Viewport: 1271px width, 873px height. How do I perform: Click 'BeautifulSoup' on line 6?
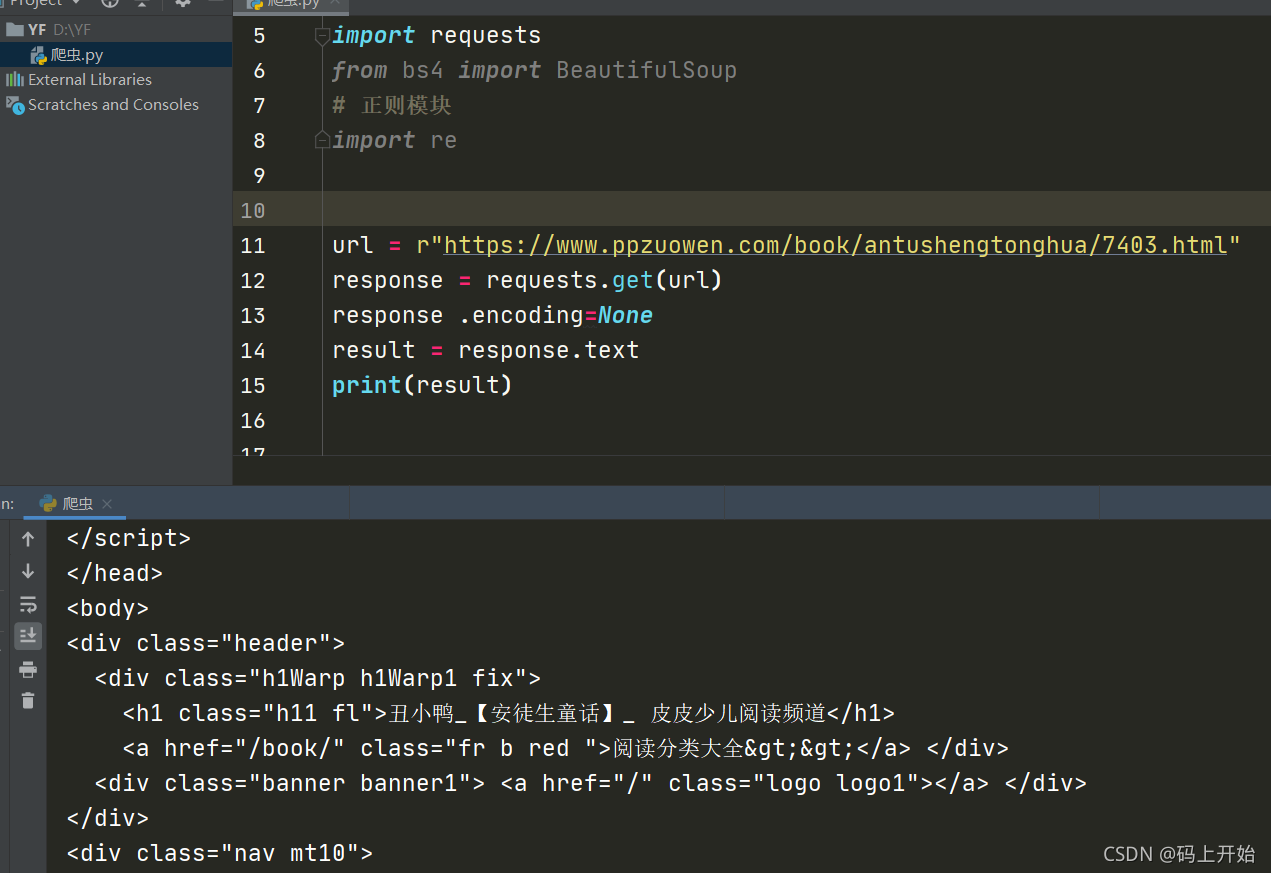646,70
